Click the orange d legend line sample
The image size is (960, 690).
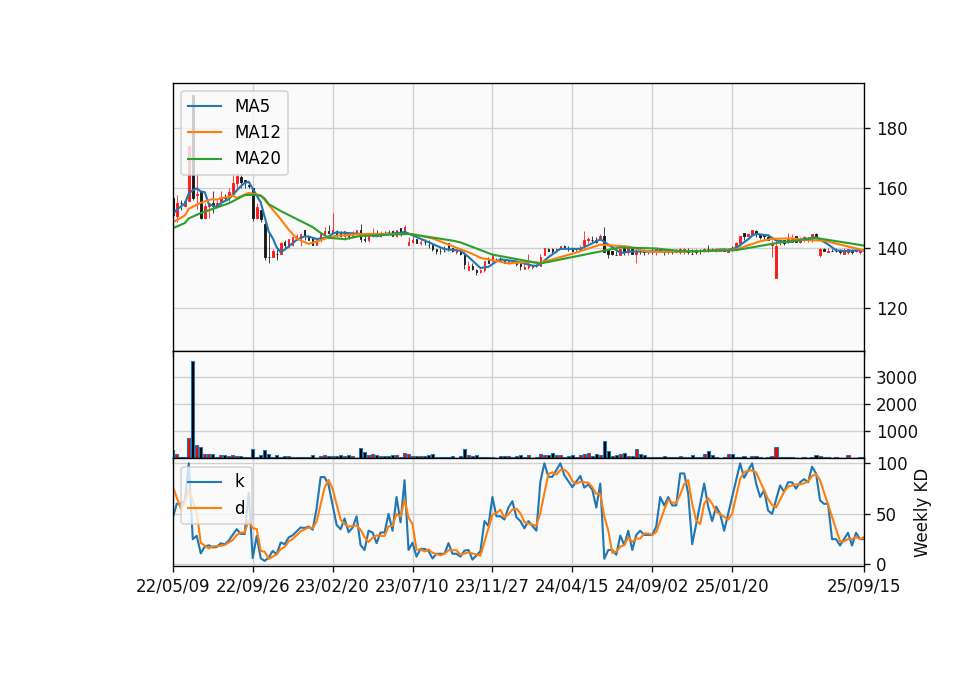(x=204, y=508)
